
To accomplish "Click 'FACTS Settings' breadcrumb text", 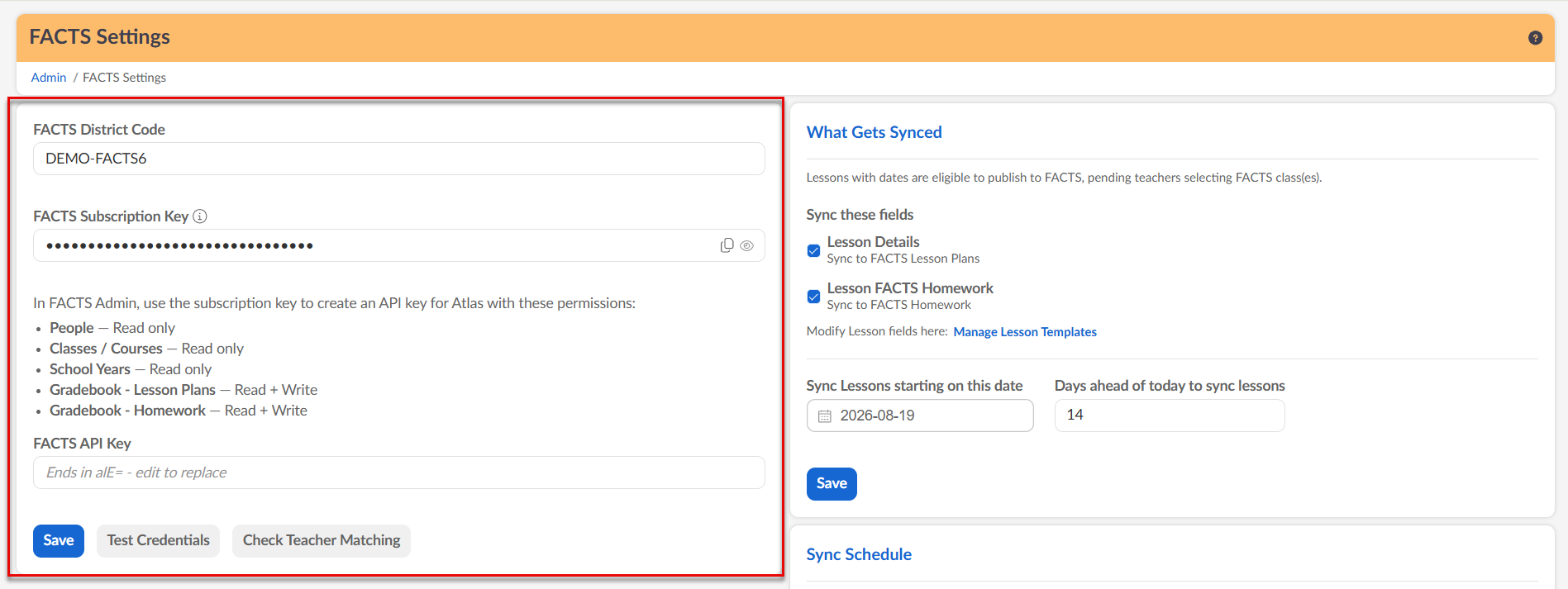I will pos(124,78).
